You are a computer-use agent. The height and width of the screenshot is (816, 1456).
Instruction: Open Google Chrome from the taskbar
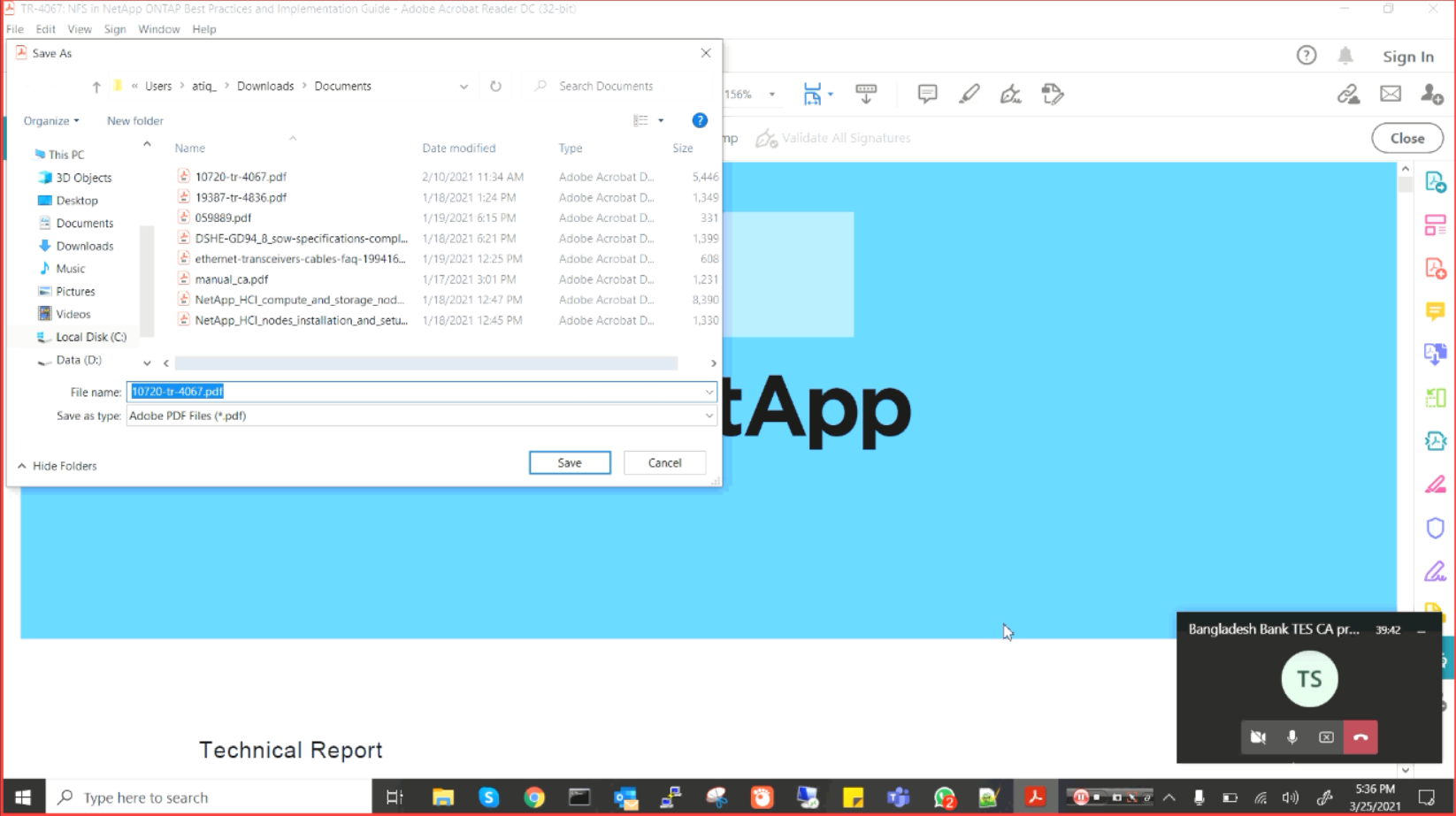(534, 797)
